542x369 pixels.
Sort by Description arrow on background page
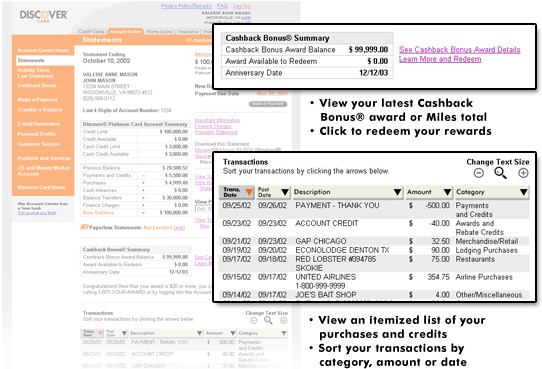pos(199,333)
